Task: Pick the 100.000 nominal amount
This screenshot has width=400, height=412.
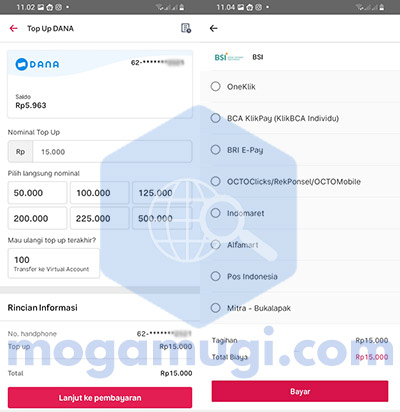Action: (100, 193)
